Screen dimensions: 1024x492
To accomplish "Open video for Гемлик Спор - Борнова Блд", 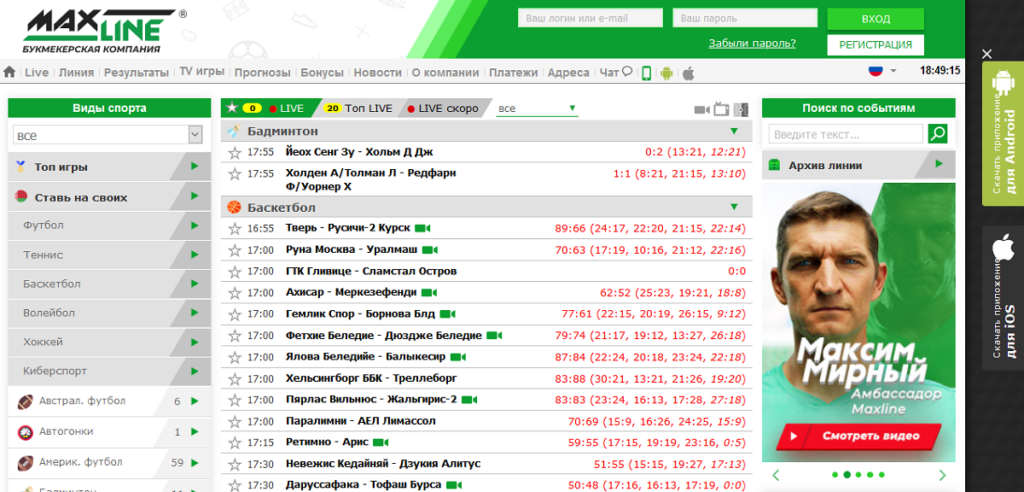I will pyautogui.click(x=447, y=314).
